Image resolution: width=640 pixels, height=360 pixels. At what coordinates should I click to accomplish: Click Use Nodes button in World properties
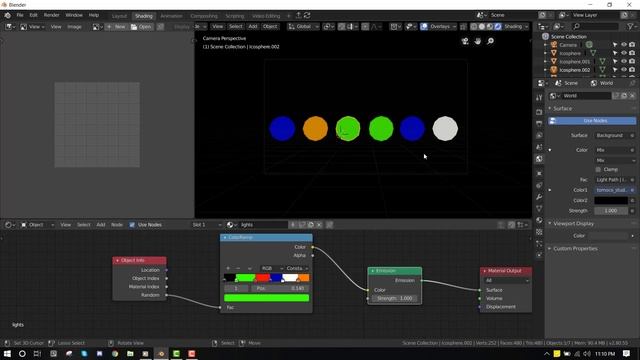[x=592, y=121]
